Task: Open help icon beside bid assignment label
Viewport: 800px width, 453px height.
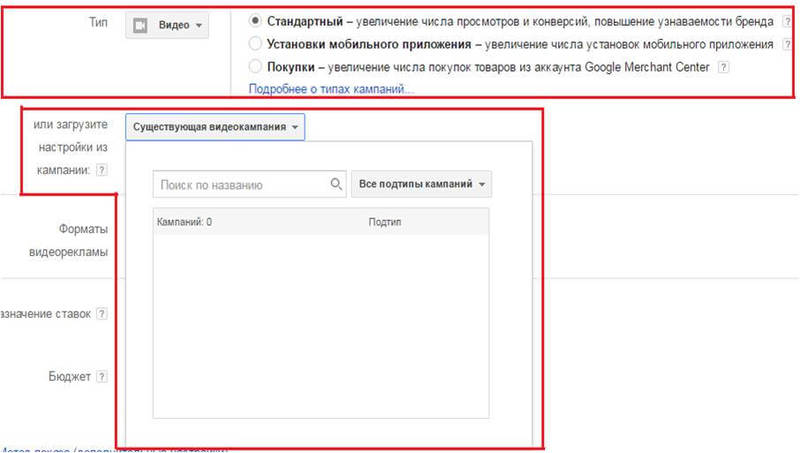Action: coord(101,314)
